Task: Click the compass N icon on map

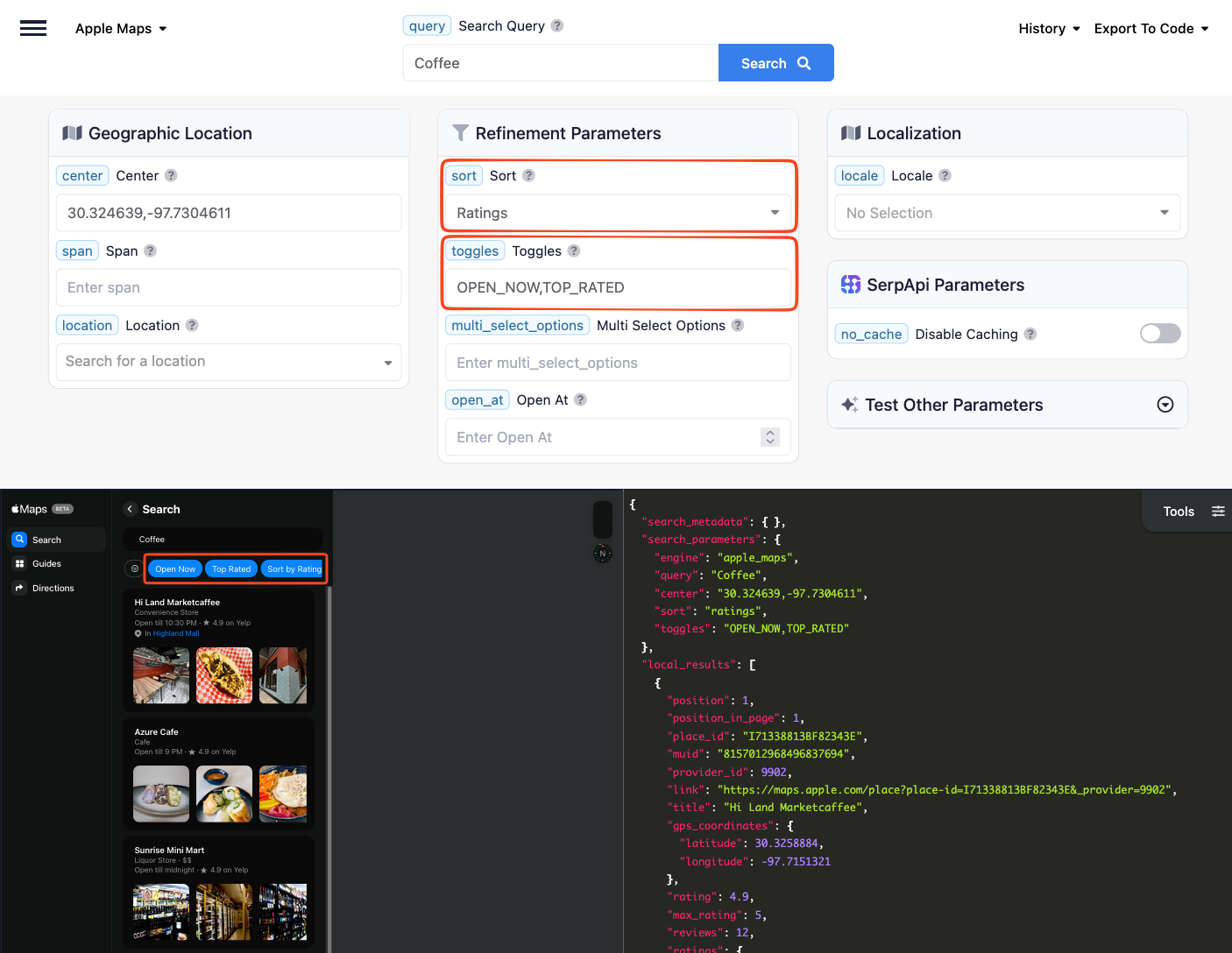Action: click(603, 554)
